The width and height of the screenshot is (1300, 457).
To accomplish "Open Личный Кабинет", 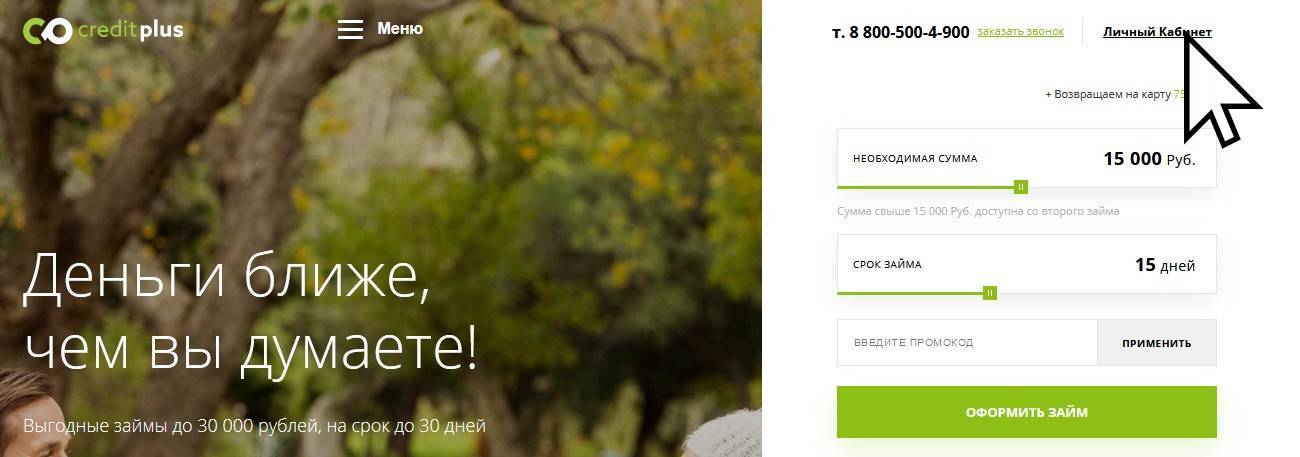I will (1157, 32).
